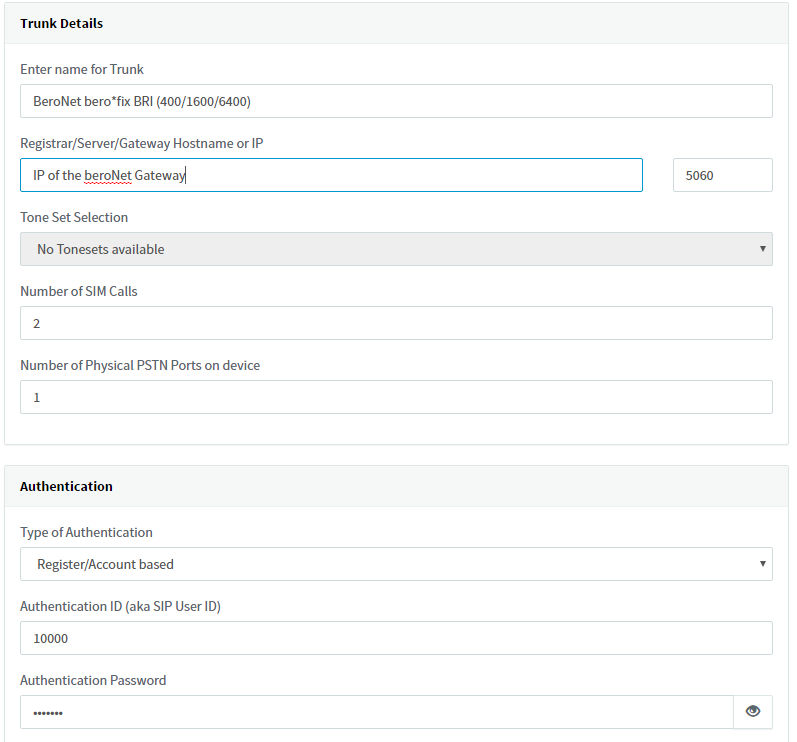Focus the Authentication ID field showing 10000
The height and width of the screenshot is (742, 797).
pyautogui.click(x=396, y=638)
